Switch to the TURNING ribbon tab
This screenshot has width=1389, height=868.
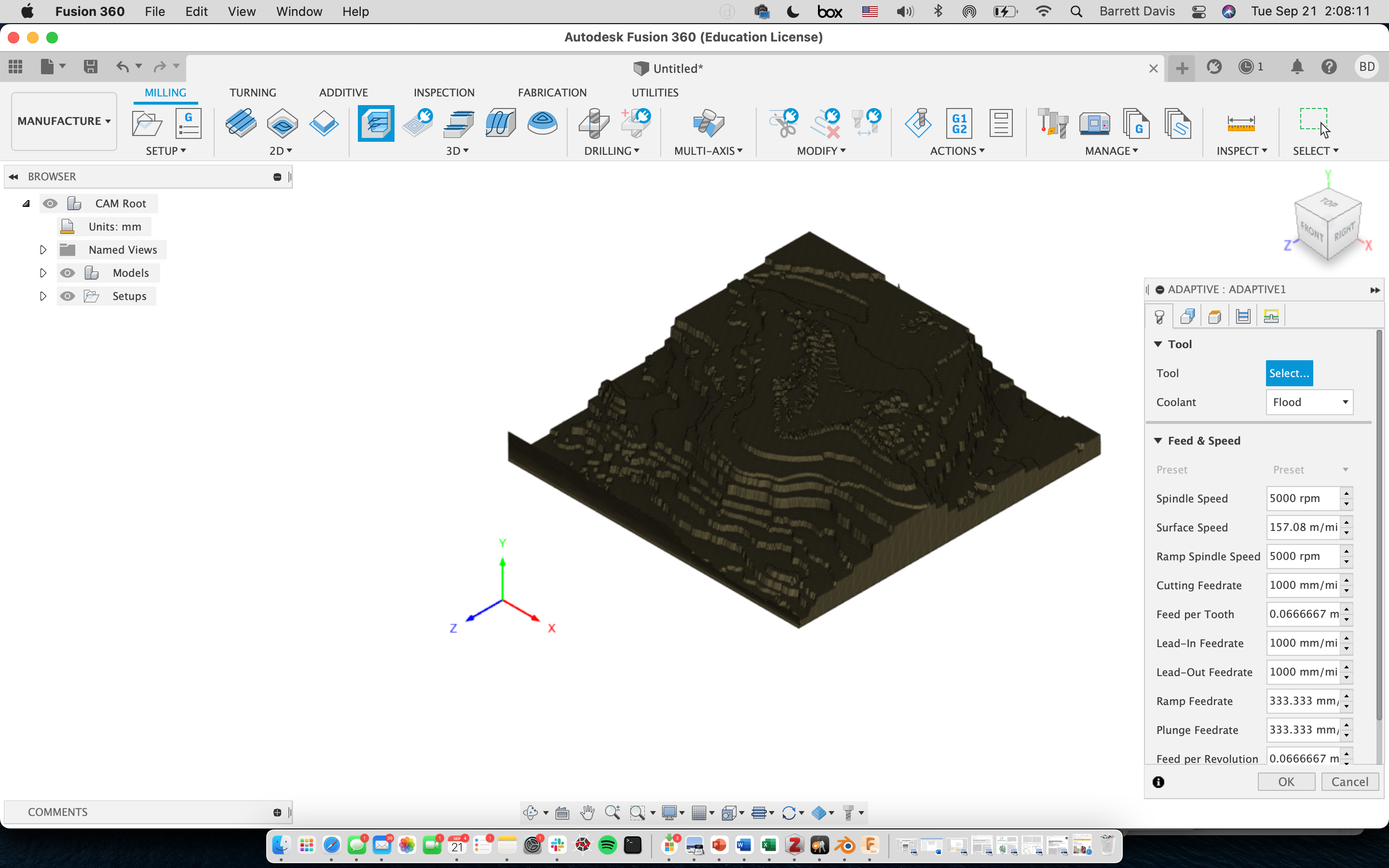pos(253,92)
